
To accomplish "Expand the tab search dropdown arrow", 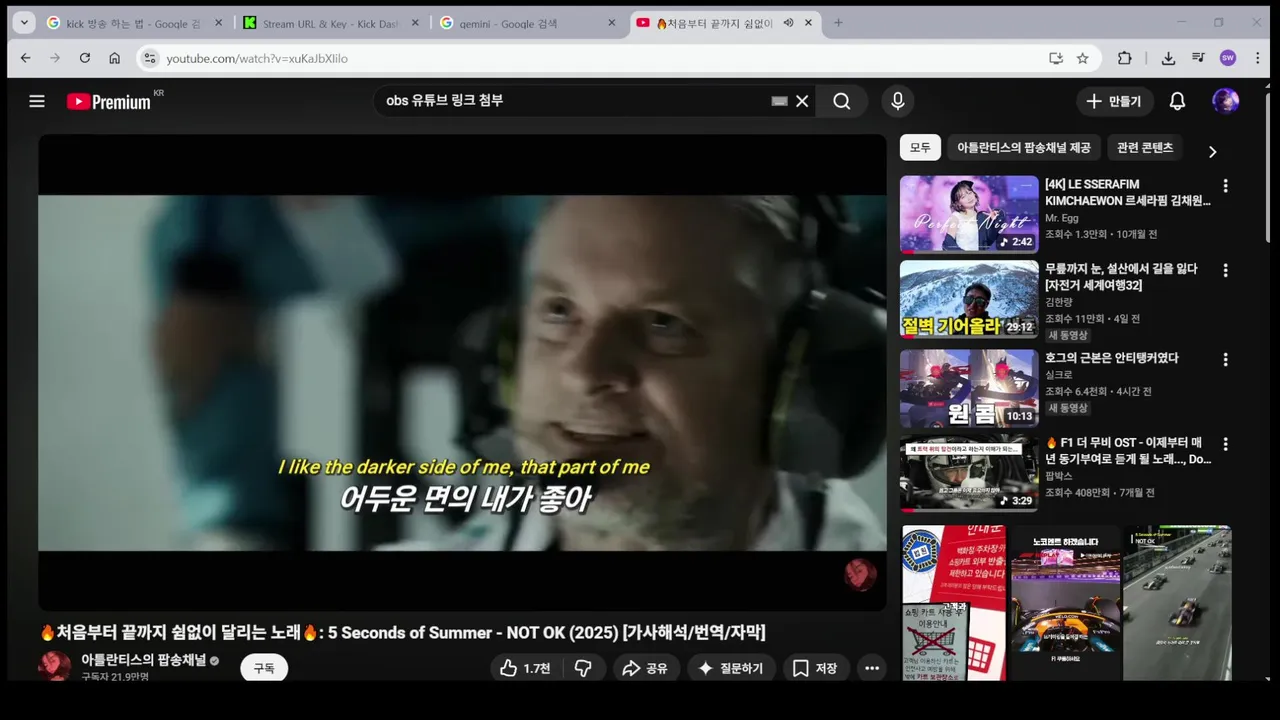I will pos(24,23).
